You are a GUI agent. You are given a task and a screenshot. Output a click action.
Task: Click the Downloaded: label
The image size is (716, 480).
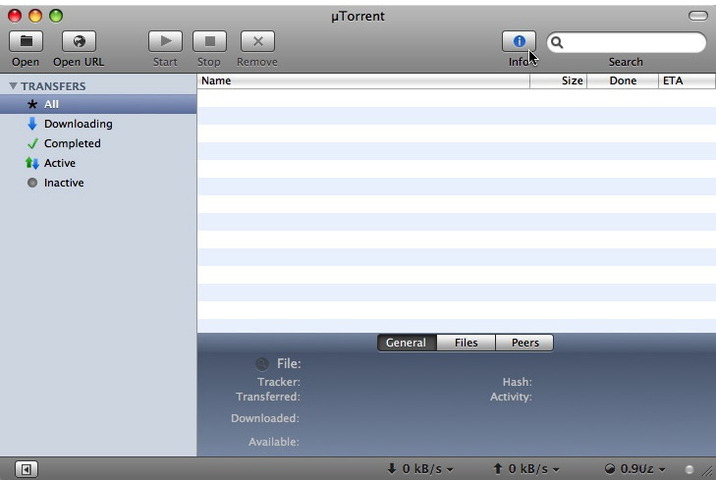(x=265, y=418)
